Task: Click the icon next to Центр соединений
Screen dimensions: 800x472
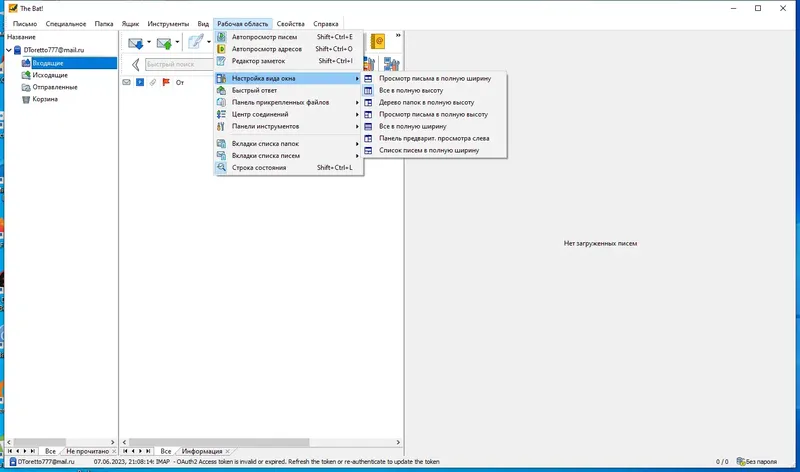Action: 221,114
